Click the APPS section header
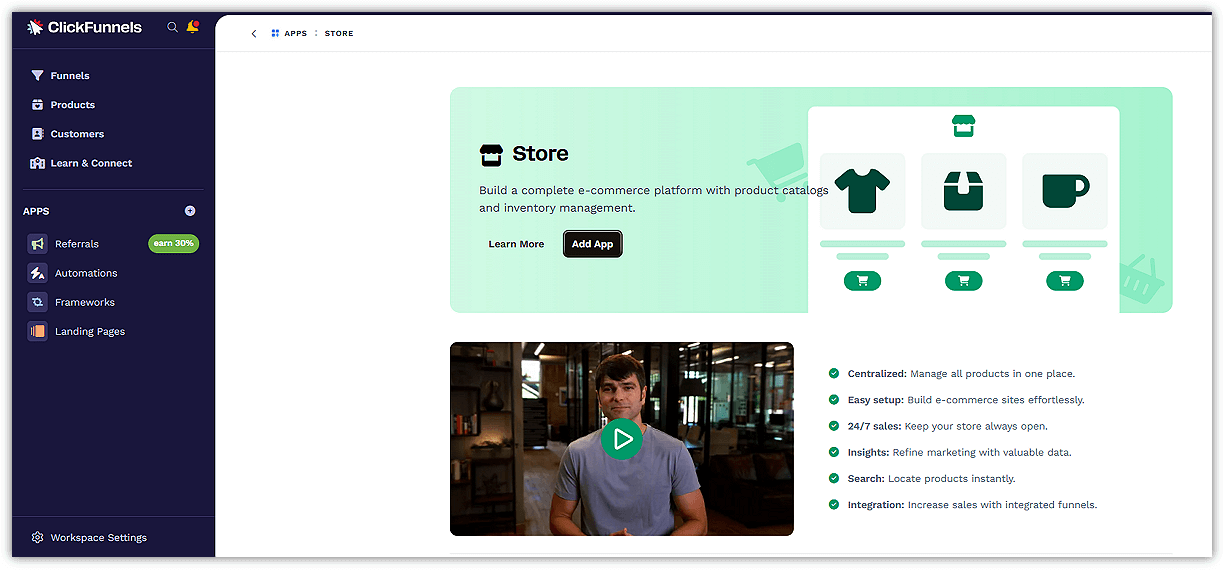The width and height of the screenshot is (1225, 570). [36, 211]
